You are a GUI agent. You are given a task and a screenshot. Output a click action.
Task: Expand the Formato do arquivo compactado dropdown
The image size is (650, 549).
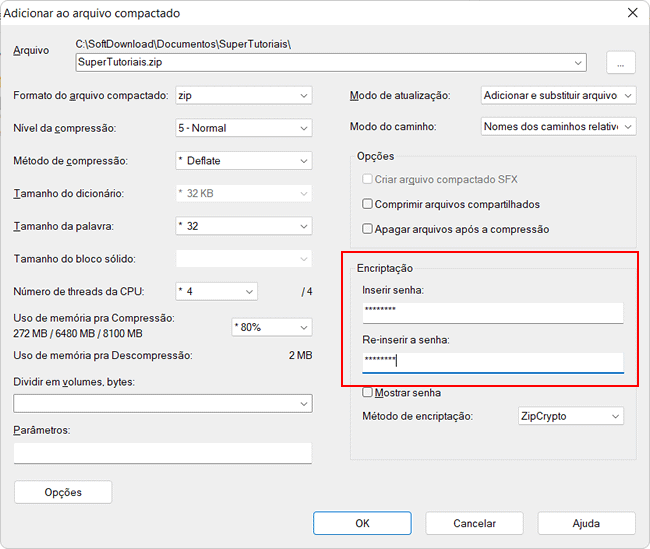click(304, 96)
